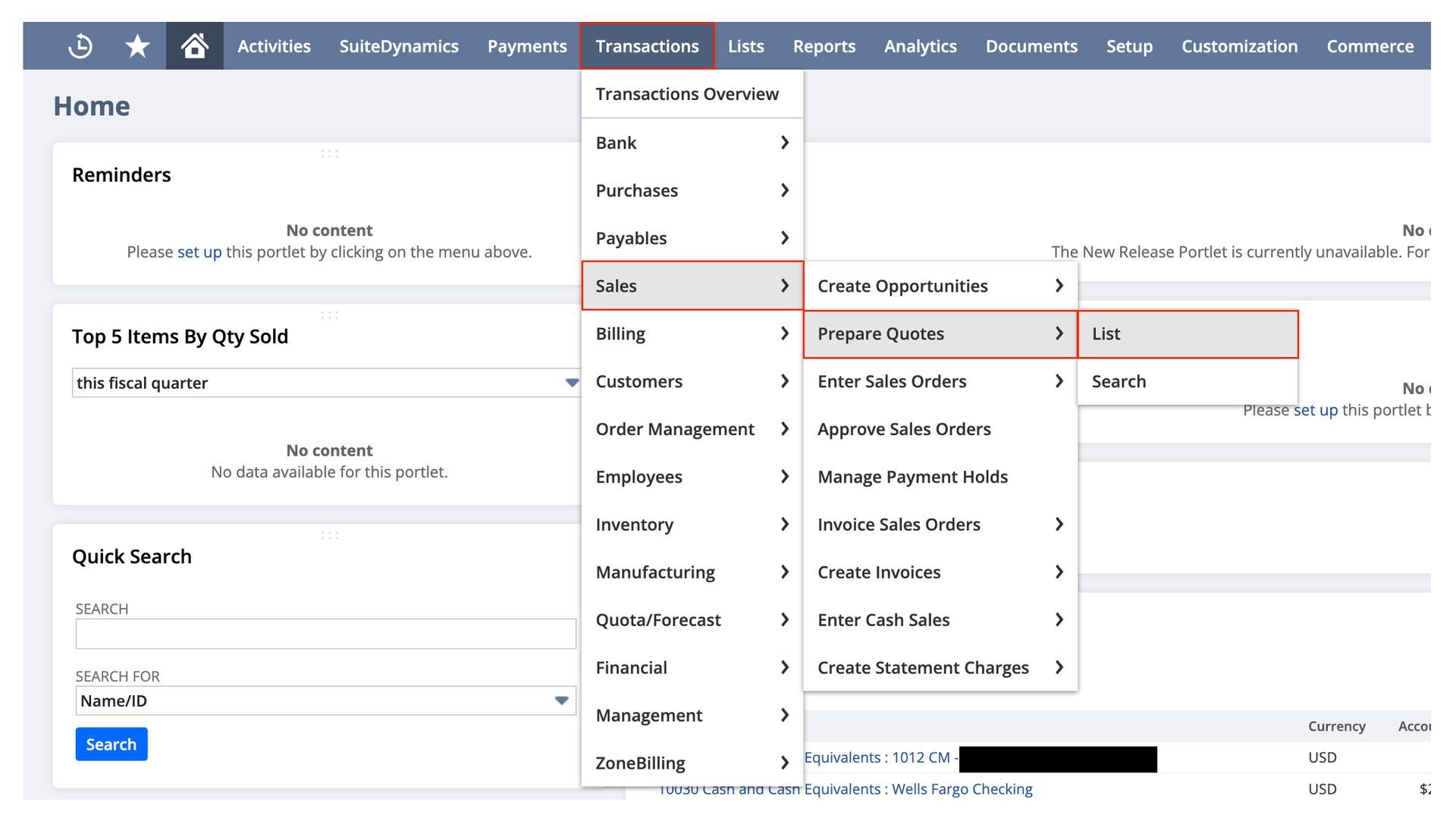The image size is (1456, 824).
Task: Grab the Quick Search drag handle
Action: [x=329, y=535]
